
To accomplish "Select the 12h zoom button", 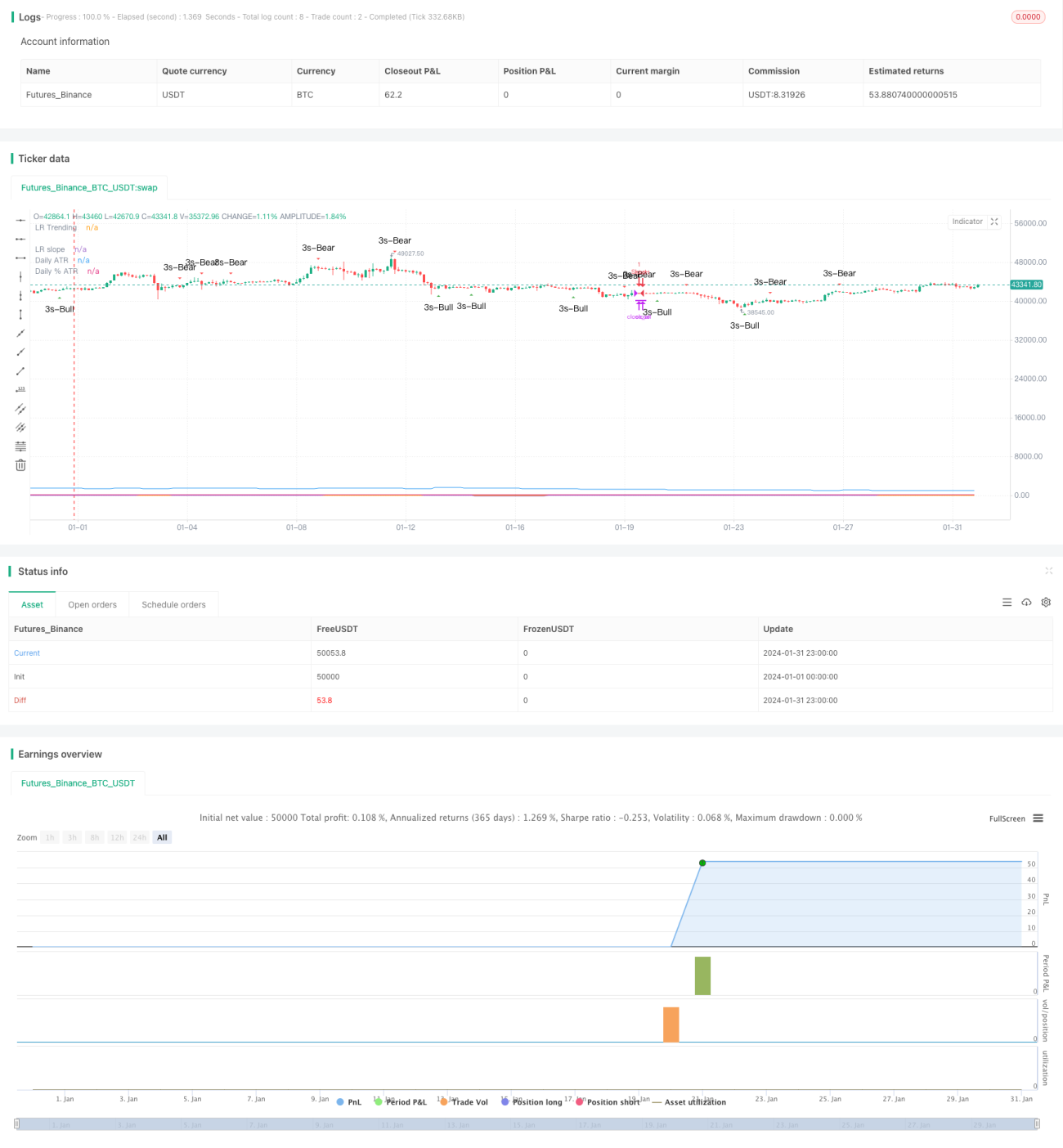I will [x=117, y=837].
